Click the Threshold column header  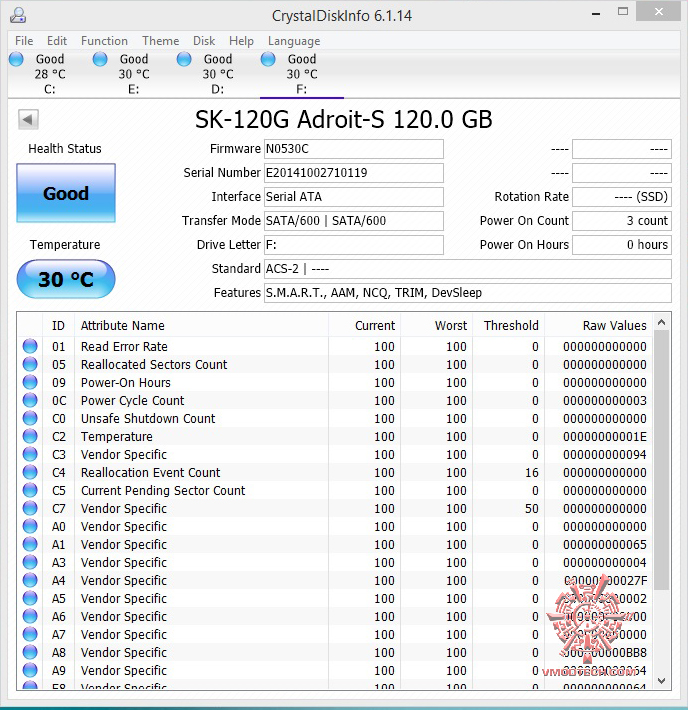click(508, 326)
